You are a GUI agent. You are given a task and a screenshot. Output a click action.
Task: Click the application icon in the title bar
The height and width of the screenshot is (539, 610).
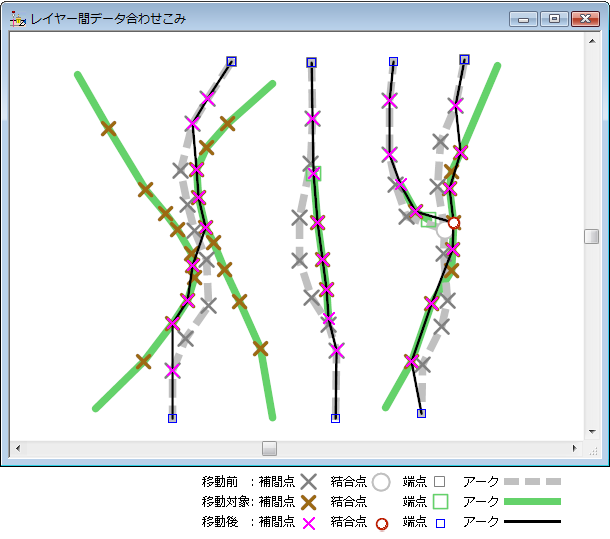pos(18,19)
